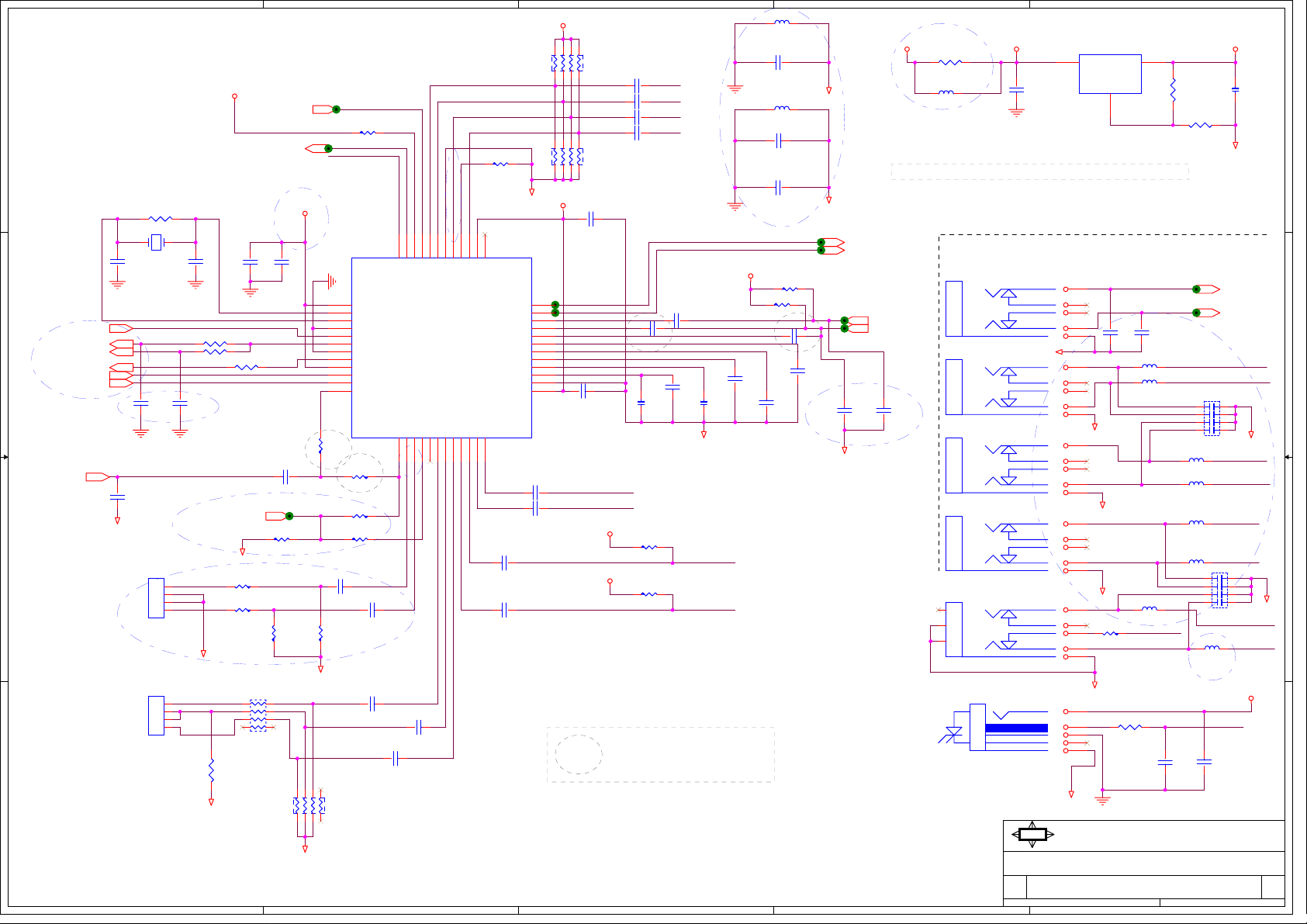The image size is (1307, 924).
Task: Select the dashed circle inside the note box
Action: tap(579, 755)
